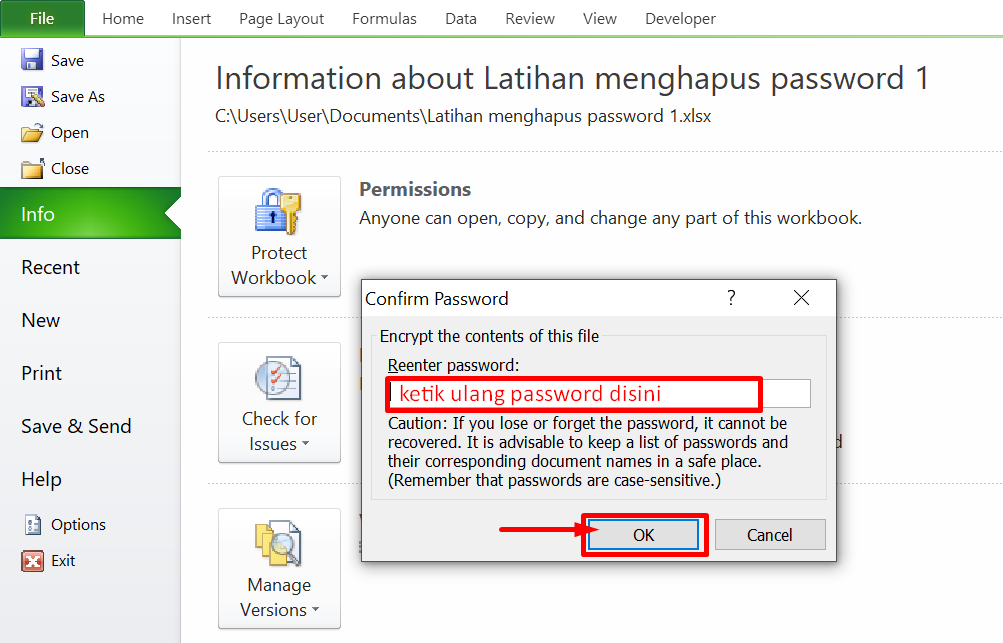Click the Save As icon
Screen dimensions: 1003x643
(x=32, y=96)
